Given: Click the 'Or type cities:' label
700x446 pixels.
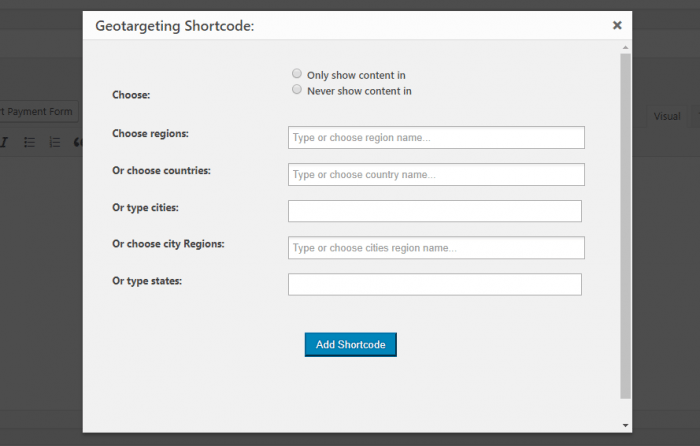Looking at the screenshot, I should point(145,208).
